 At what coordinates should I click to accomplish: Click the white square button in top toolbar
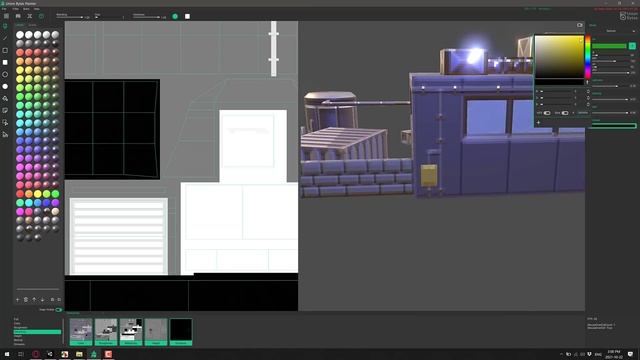(187, 16)
